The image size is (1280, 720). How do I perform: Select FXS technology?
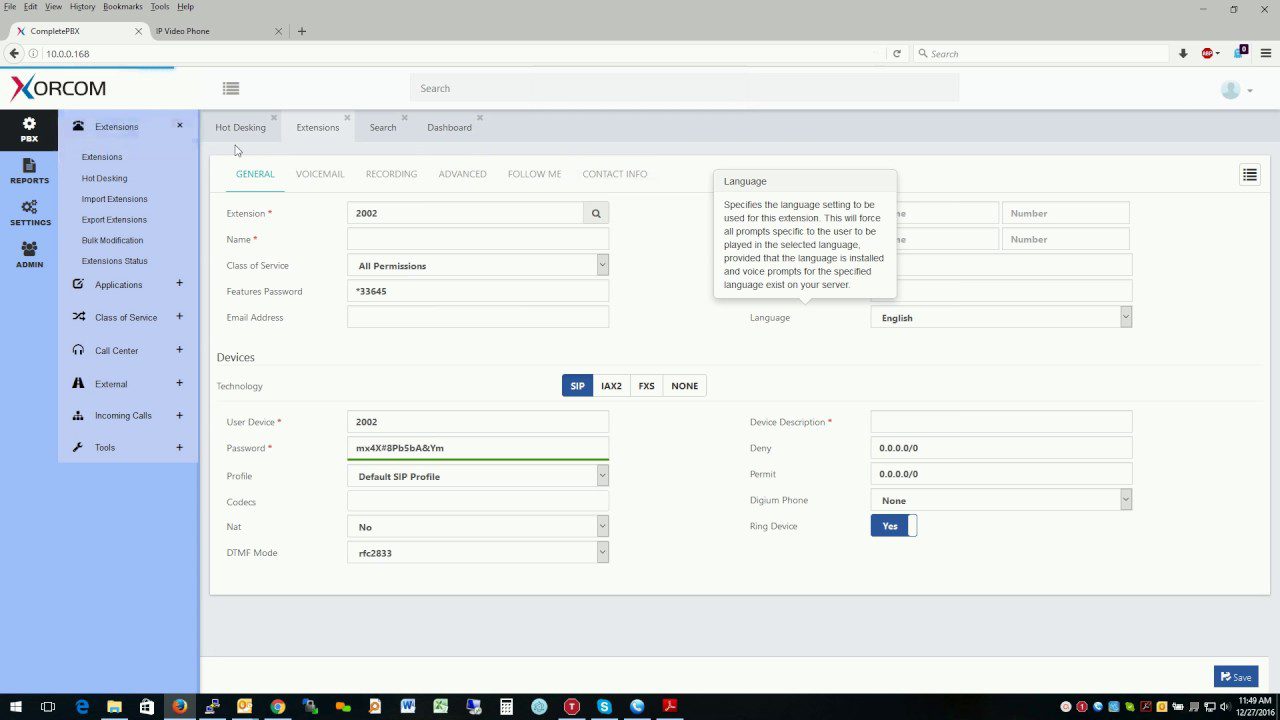click(x=646, y=386)
